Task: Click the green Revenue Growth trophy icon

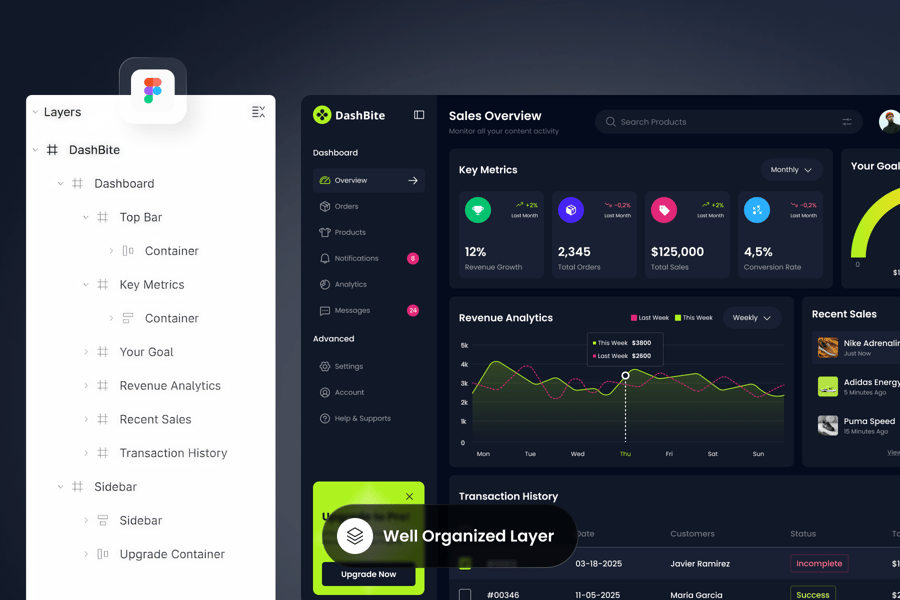Action: [x=478, y=210]
